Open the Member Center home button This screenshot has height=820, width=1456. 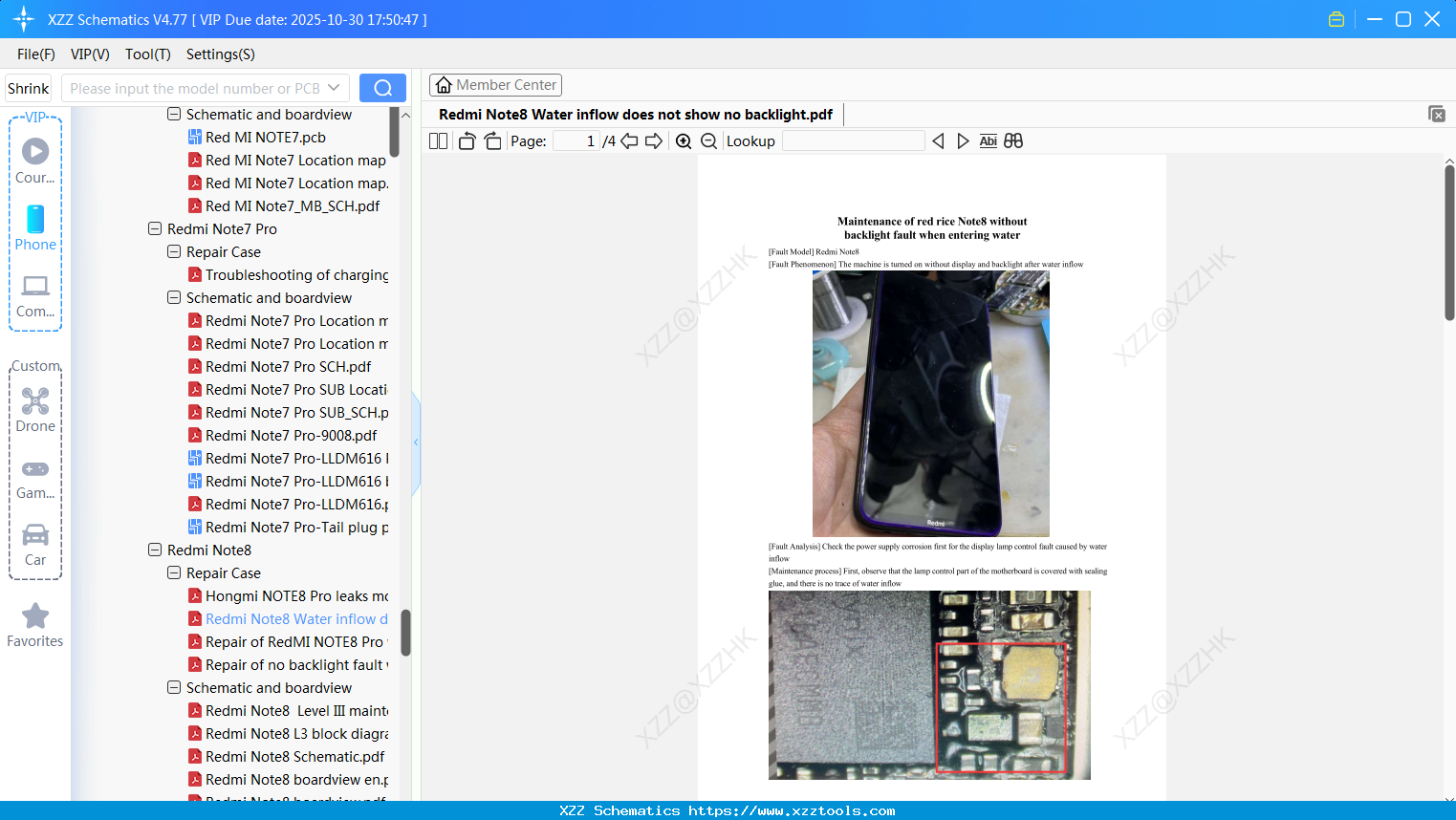click(495, 85)
